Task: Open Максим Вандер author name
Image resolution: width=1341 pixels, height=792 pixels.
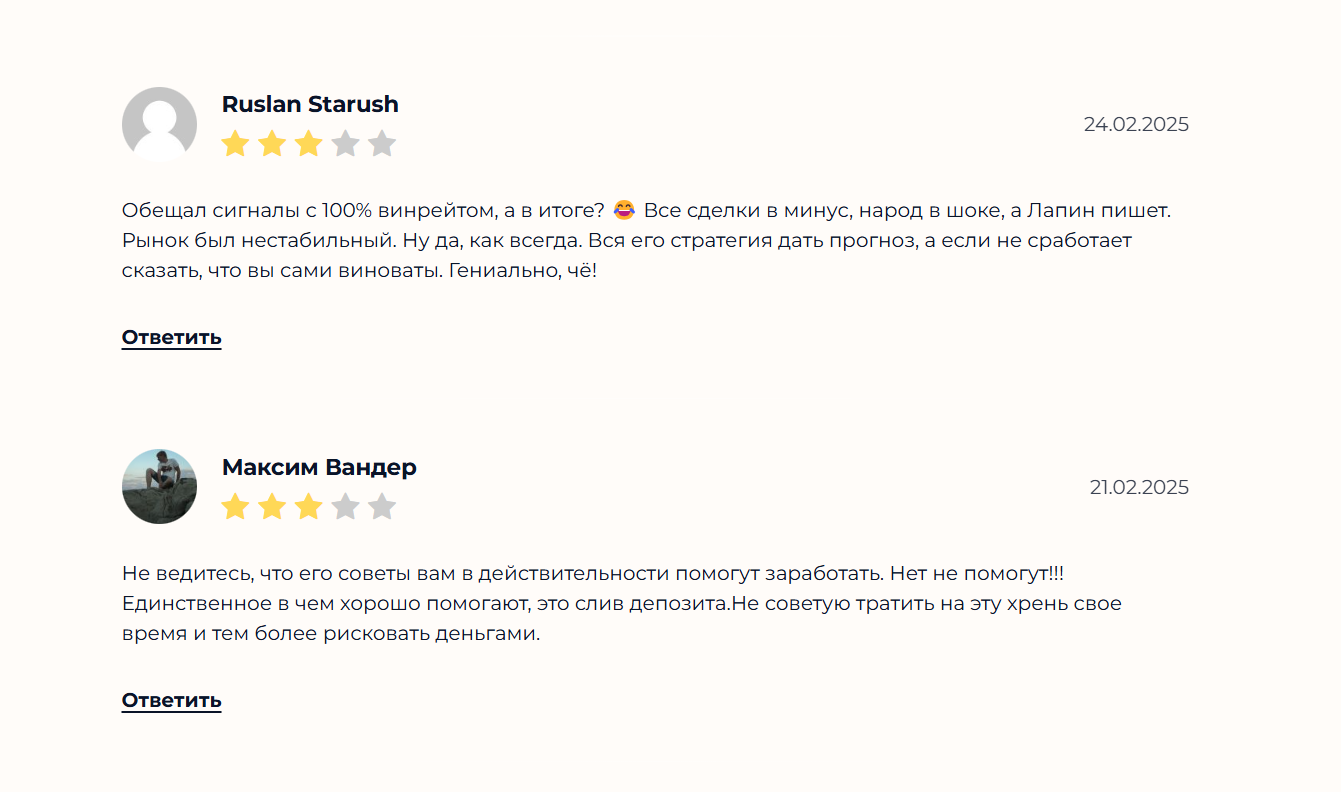Action: [319, 467]
